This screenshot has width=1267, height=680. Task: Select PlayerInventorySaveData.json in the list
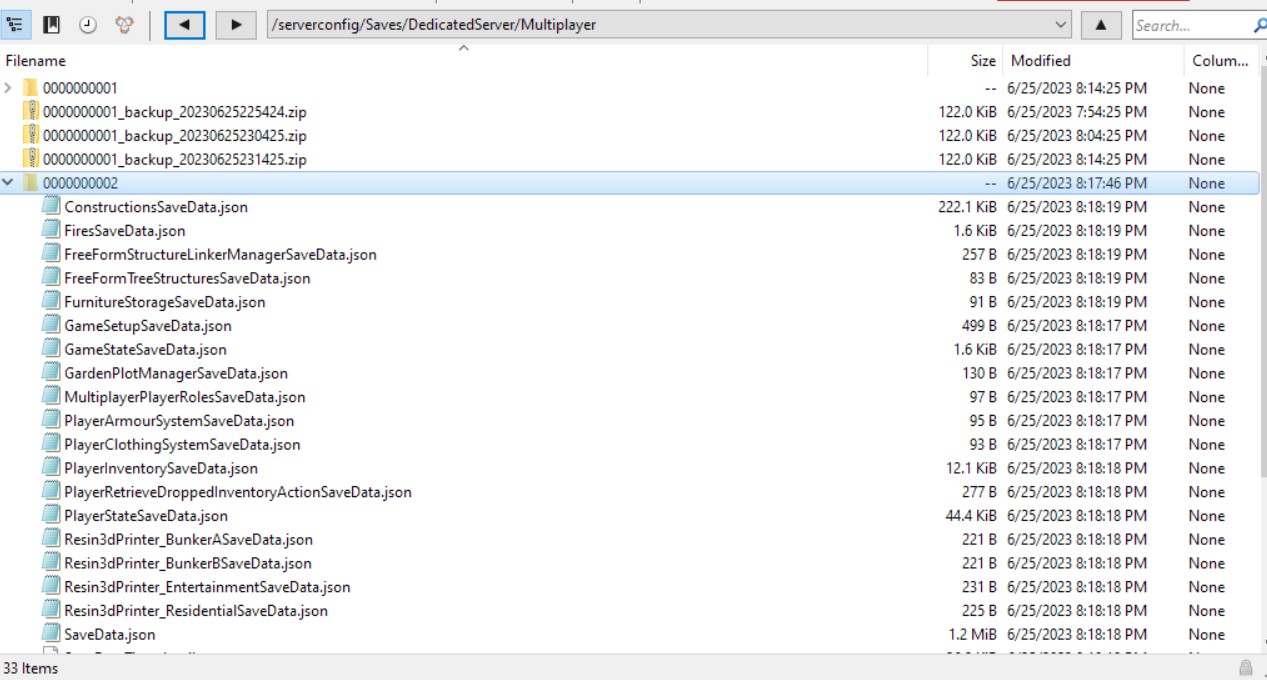160,468
